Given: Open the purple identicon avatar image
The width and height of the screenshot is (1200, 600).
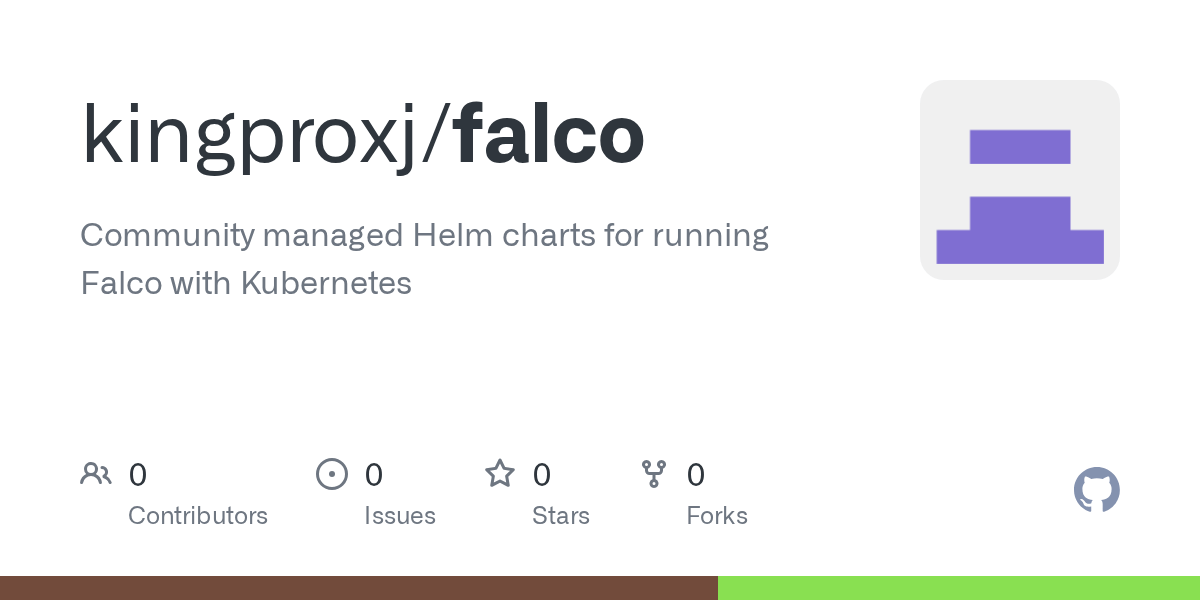Looking at the screenshot, I should click(1019, 180).
